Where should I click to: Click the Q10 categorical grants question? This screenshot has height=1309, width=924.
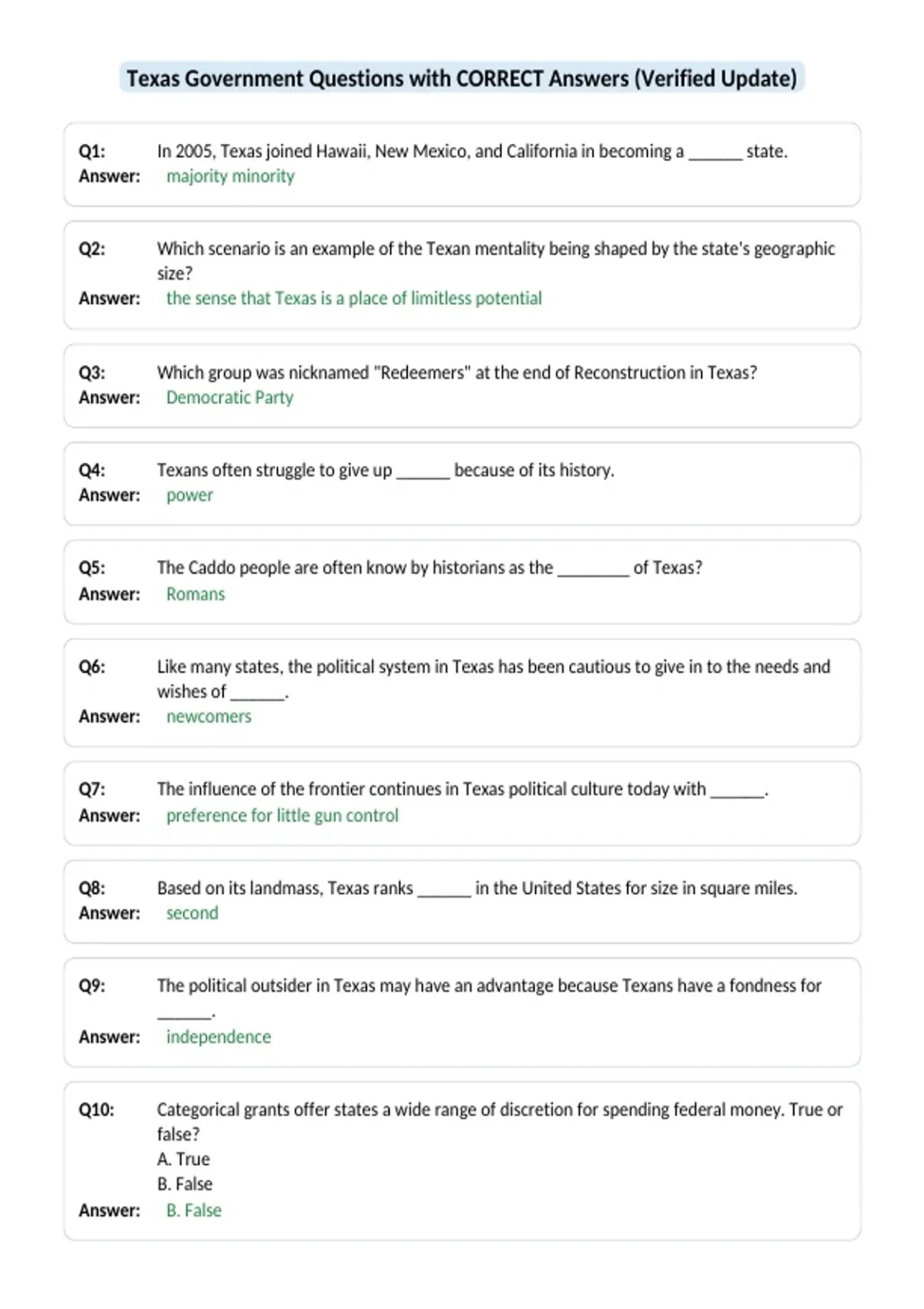pyautogui.click(x=500, y=1122)
